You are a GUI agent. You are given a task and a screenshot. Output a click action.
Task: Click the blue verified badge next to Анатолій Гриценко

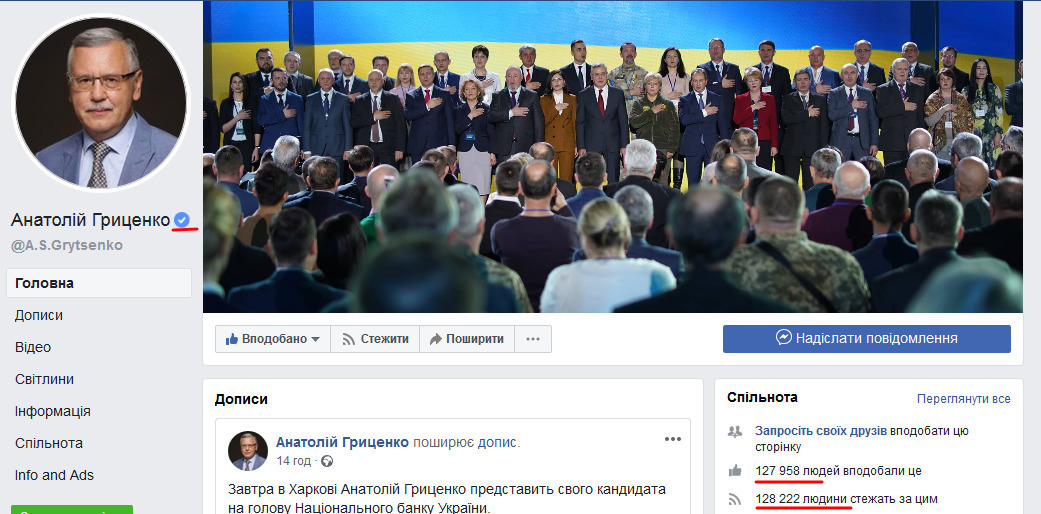[182, 219]
